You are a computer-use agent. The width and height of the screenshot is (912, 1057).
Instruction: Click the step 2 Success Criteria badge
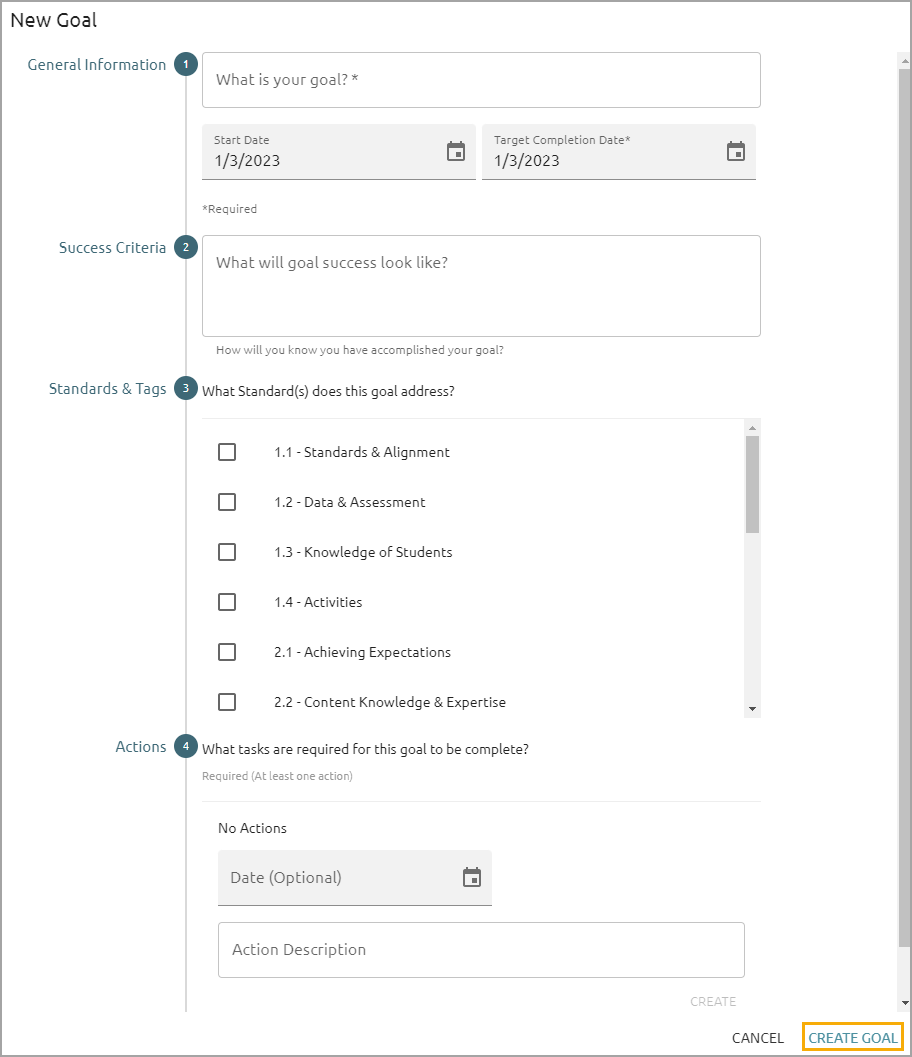point(185,248)
